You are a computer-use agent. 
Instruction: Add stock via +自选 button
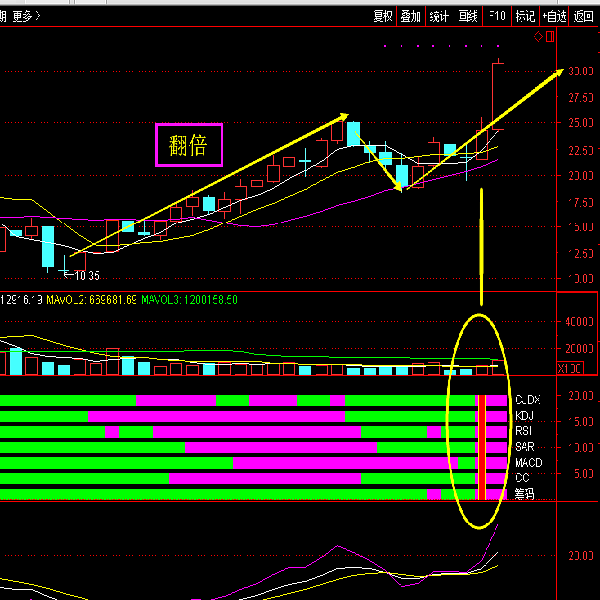(554, 15)
